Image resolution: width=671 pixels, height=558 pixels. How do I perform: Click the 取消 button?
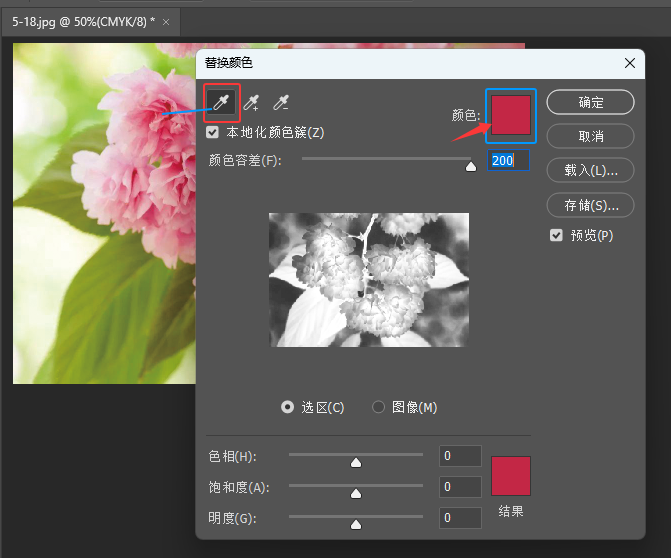[x=590, y=136]
